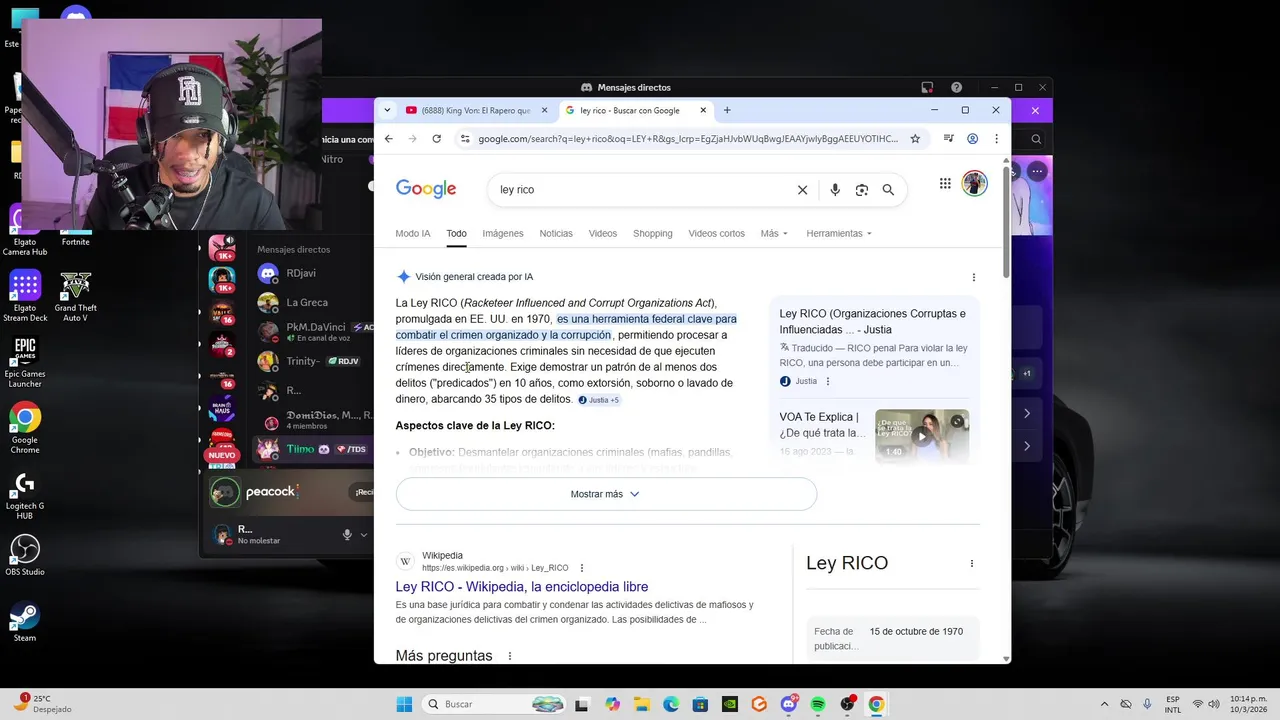Open AI overview more options menu
The image size is (1280, 720).
974,277
